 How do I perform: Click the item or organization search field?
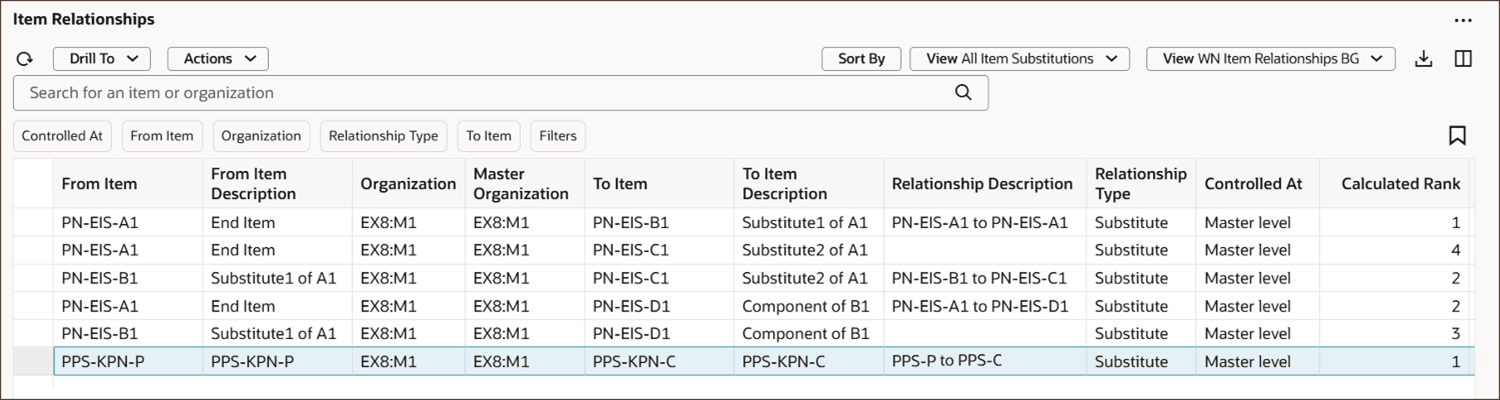(480, 93)
